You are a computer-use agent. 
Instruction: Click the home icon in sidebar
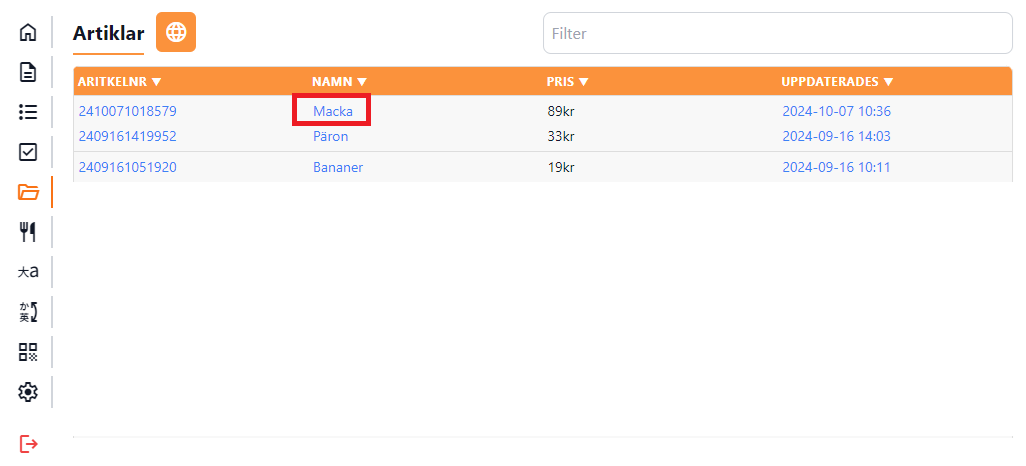[28, 32]
